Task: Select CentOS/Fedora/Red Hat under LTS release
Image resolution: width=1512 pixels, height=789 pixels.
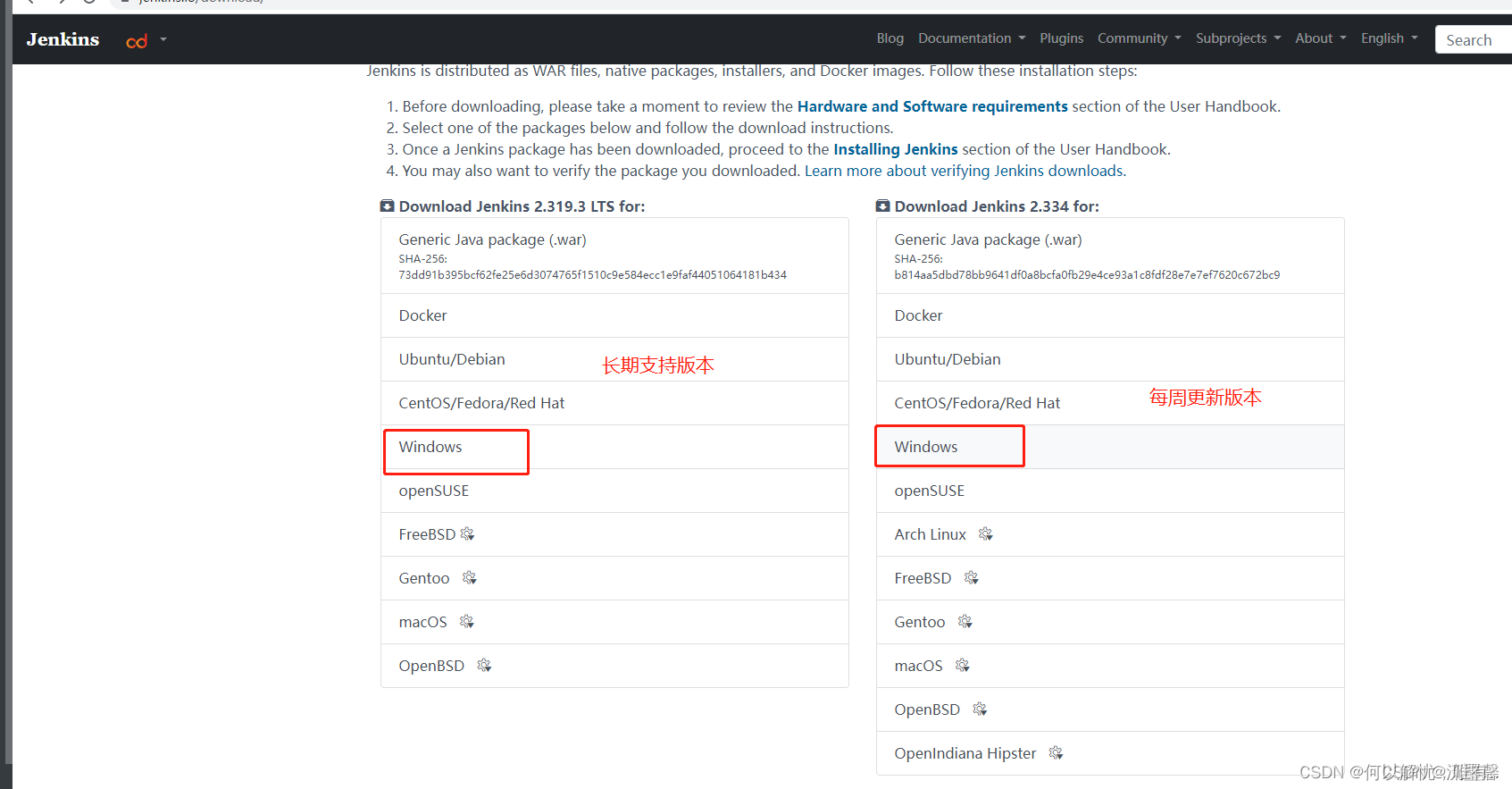Action: click(614, 403)
